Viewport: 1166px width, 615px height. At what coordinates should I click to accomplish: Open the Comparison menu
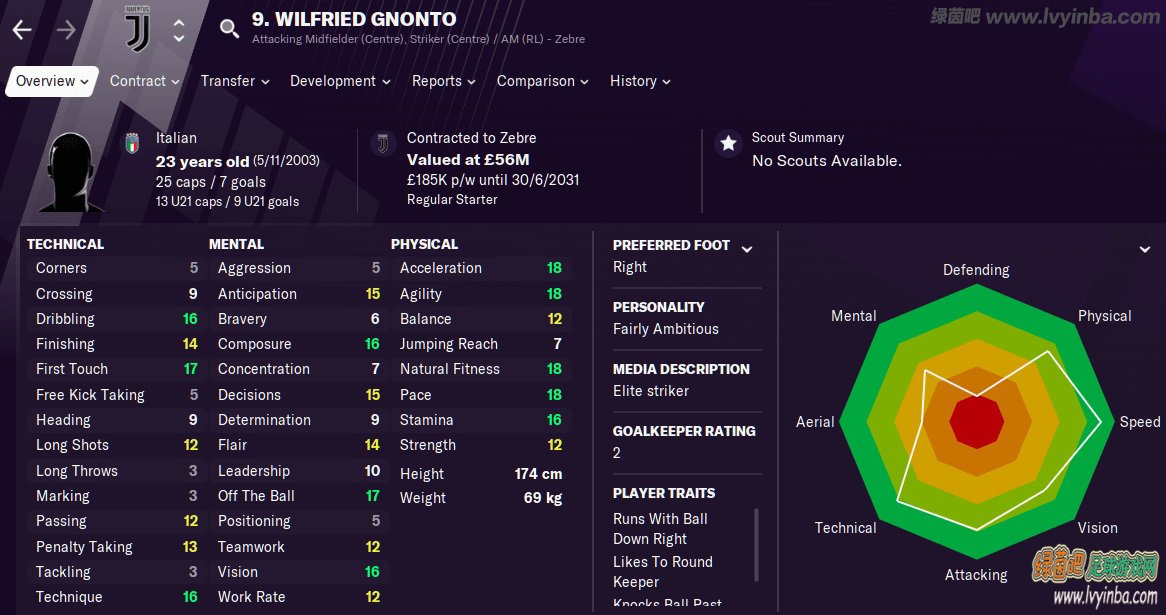pos(542,81)
